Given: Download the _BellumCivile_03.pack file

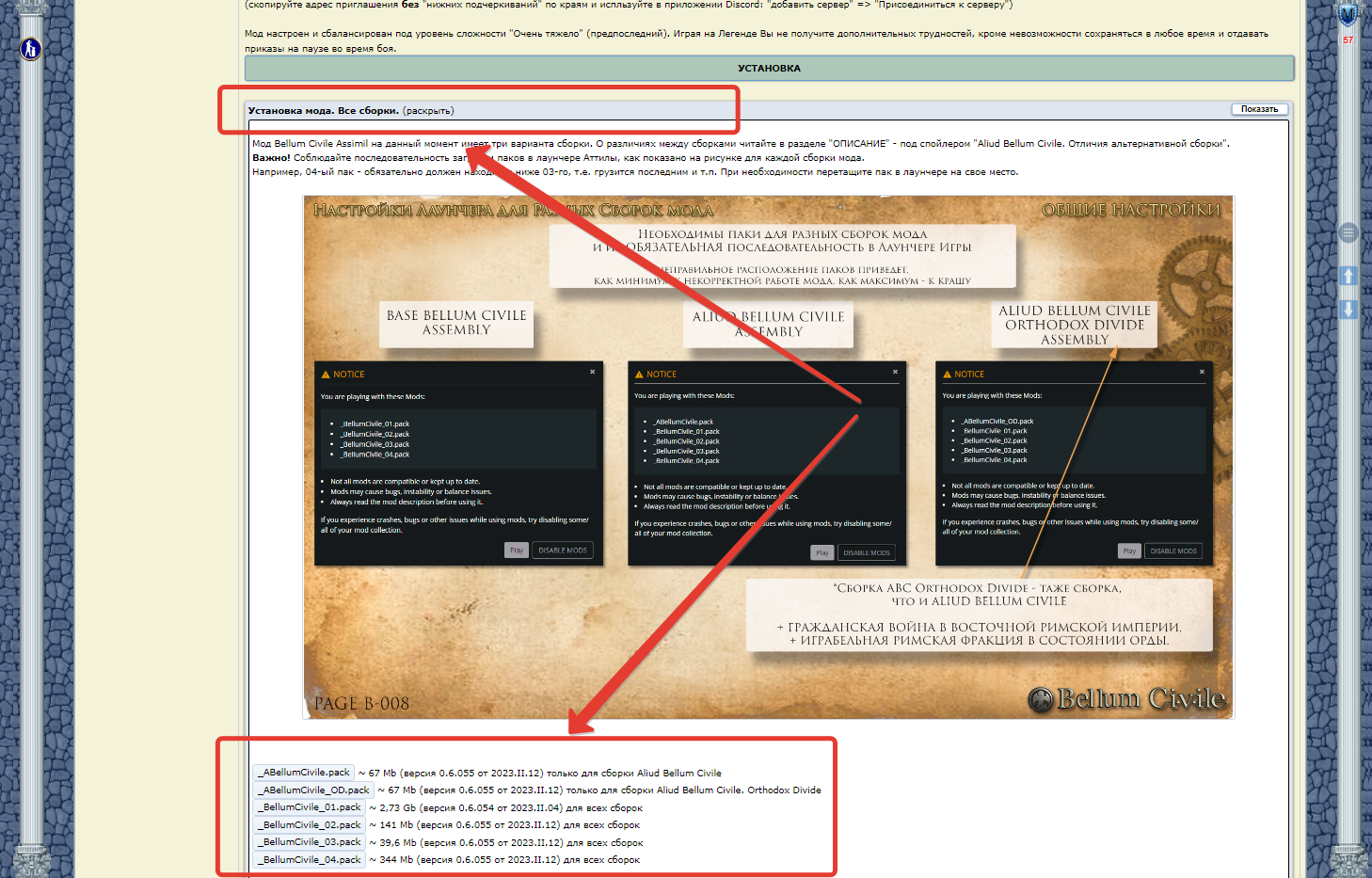Looking at the screenshot, I should coord(310,842).
